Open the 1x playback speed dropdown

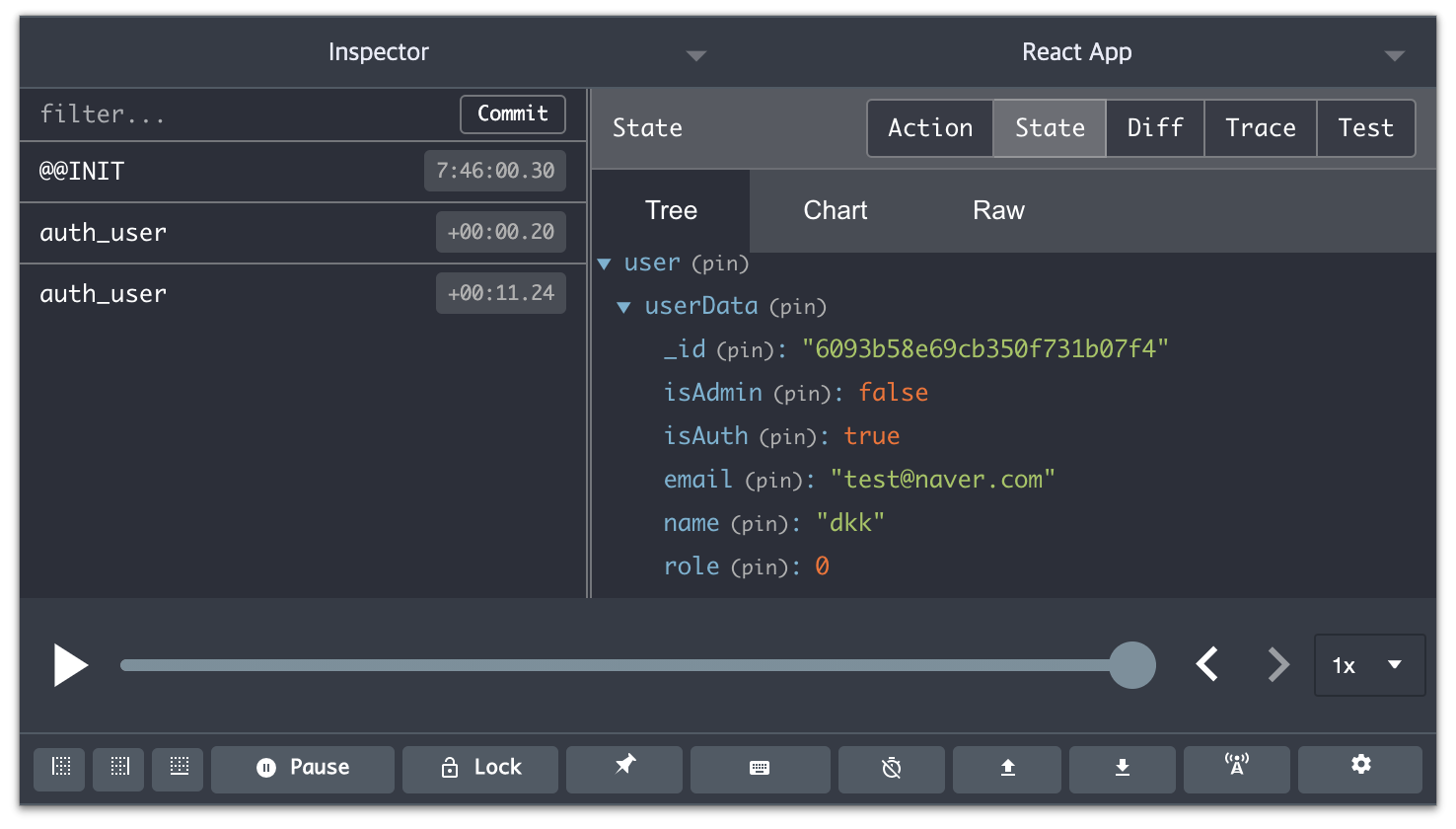(1369, 665)
